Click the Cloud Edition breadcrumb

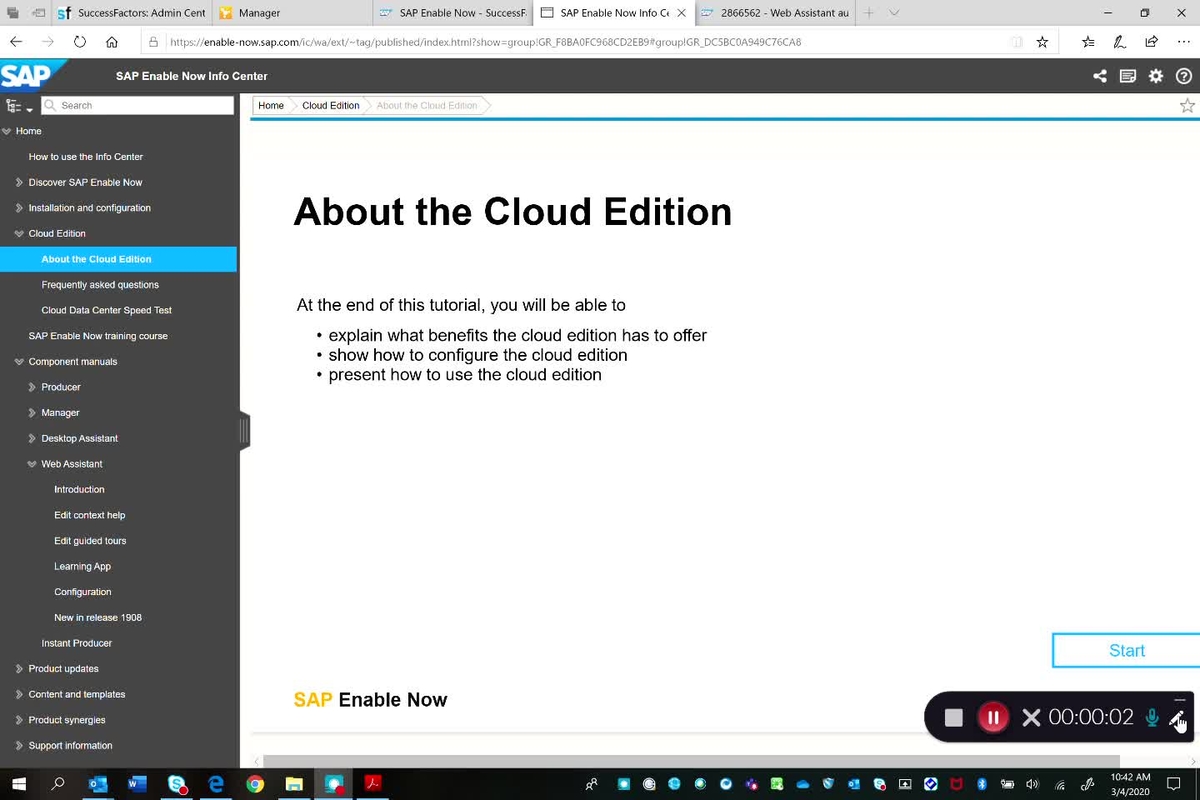click(x=330, y=104)
